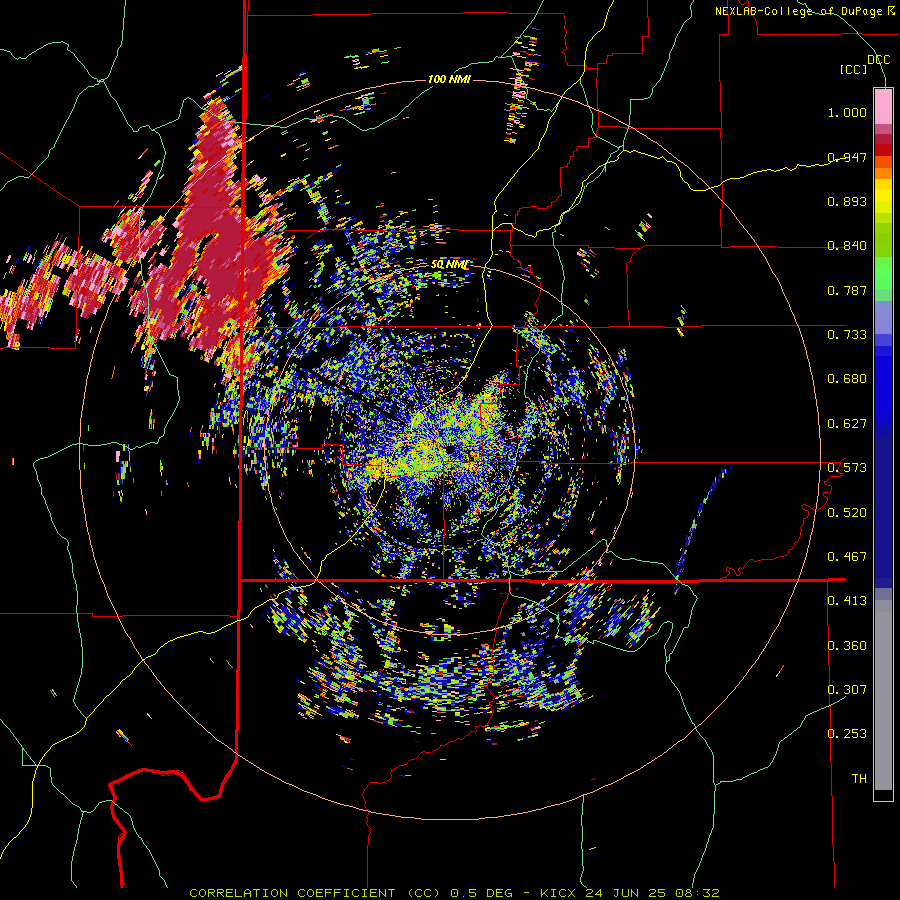The image size is (900, 900).
Task: Click the 0.893 legend value
Action: point(847,201)
